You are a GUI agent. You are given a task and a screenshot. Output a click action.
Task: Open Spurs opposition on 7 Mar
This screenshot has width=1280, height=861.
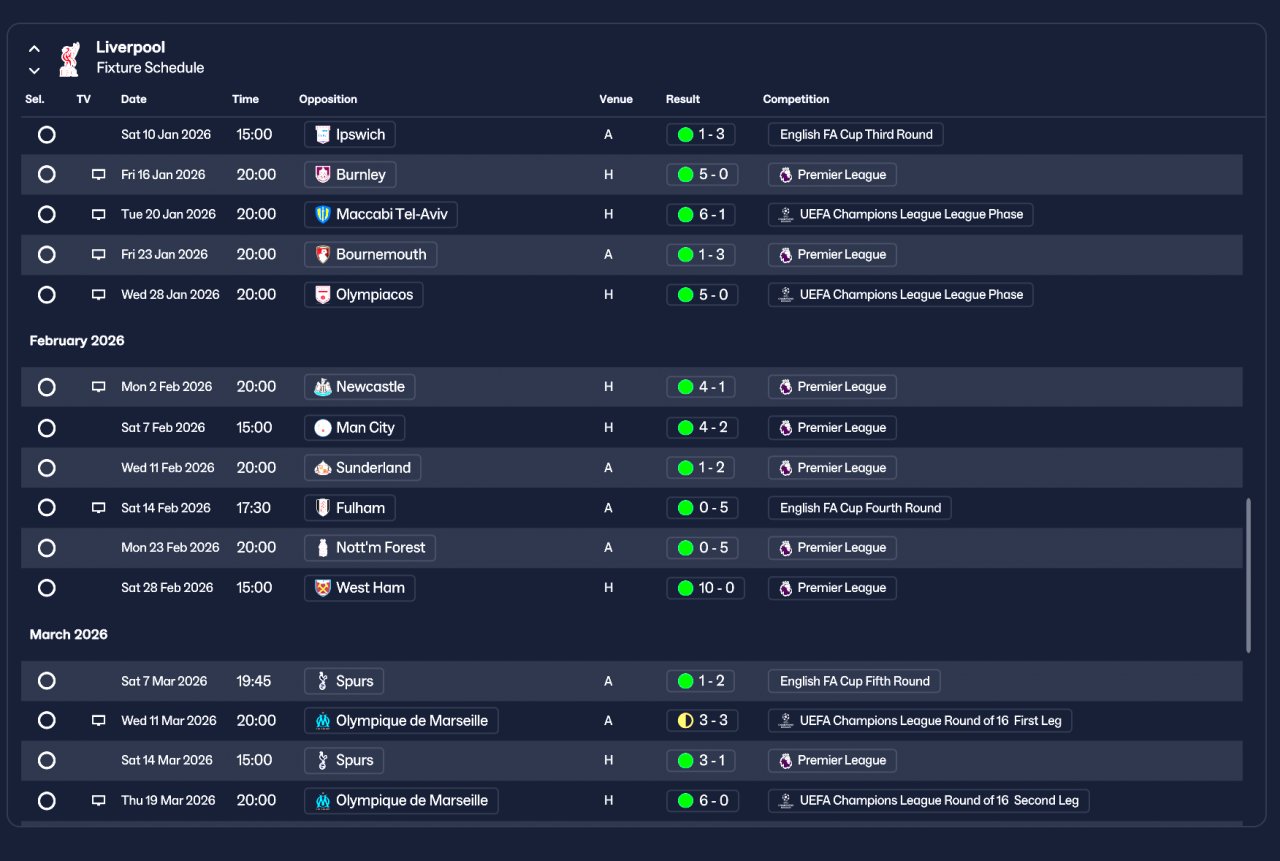[344, 681]
